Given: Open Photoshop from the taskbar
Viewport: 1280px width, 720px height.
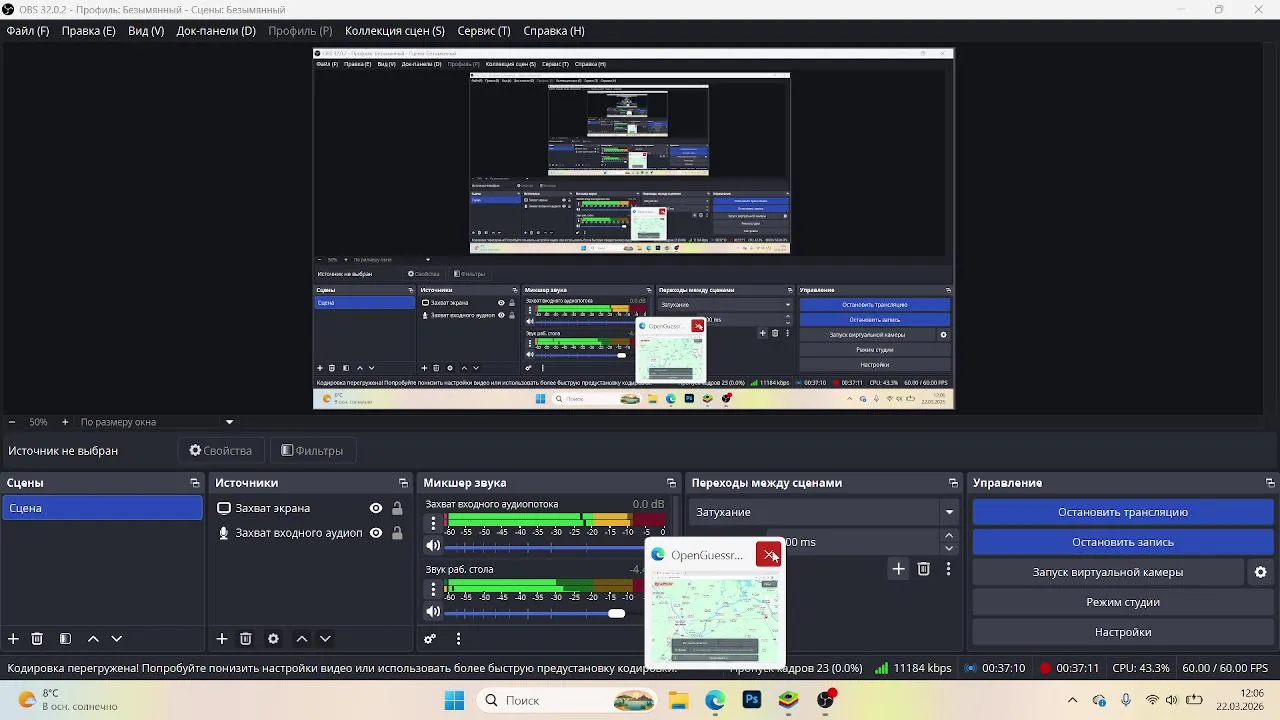Looking at the screenshot, I should pos(752,700).
